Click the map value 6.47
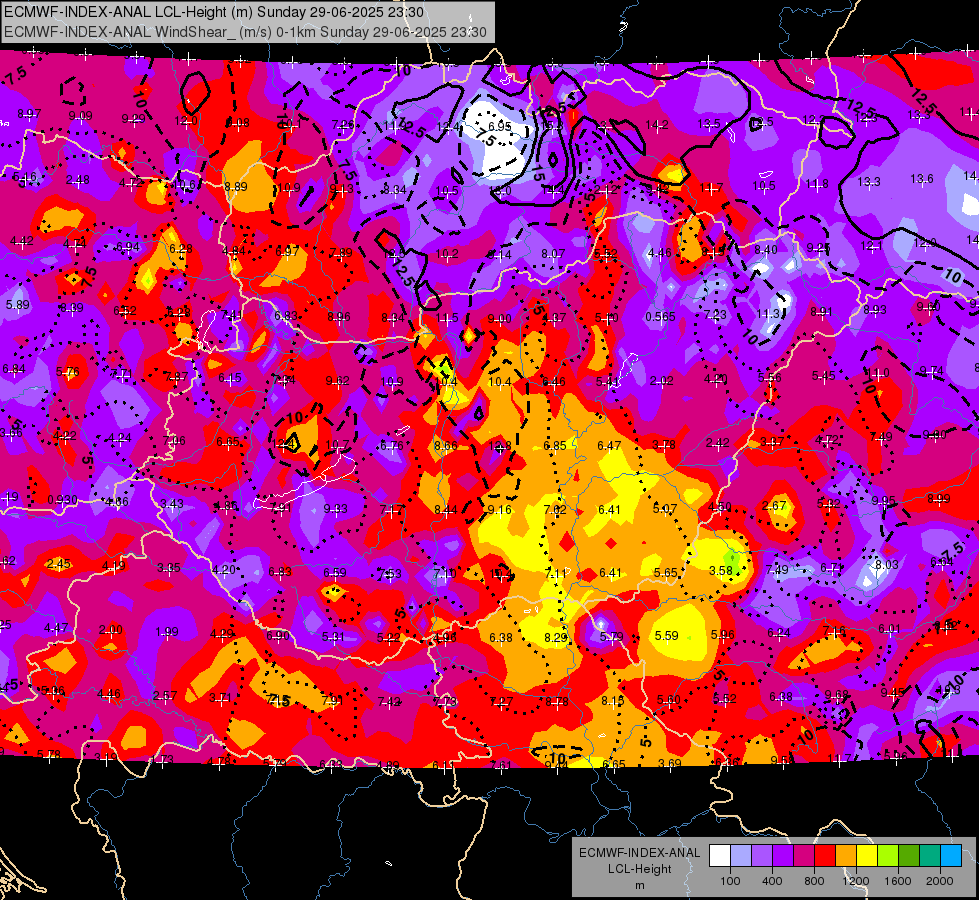The image size is (979, 900). (x=609, y=445)
